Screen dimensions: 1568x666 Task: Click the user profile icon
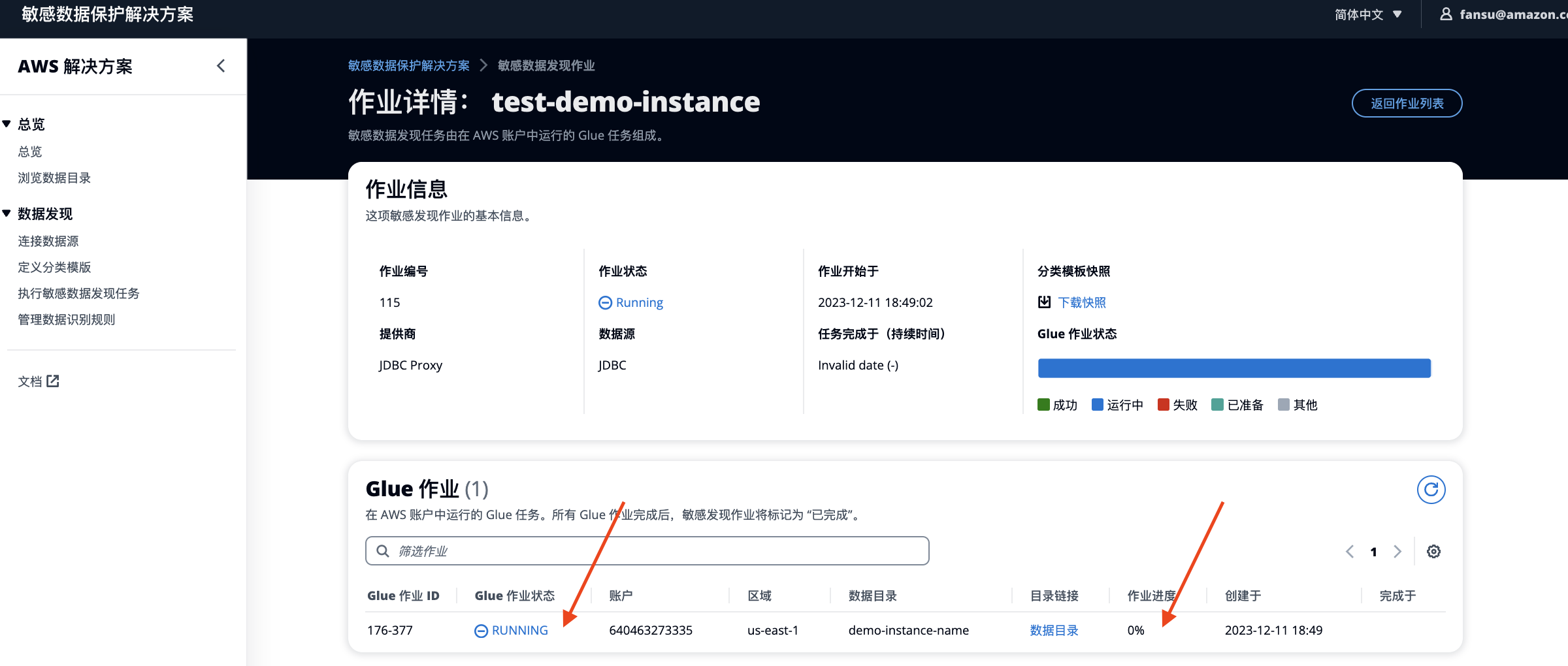tap(1446, 14)
